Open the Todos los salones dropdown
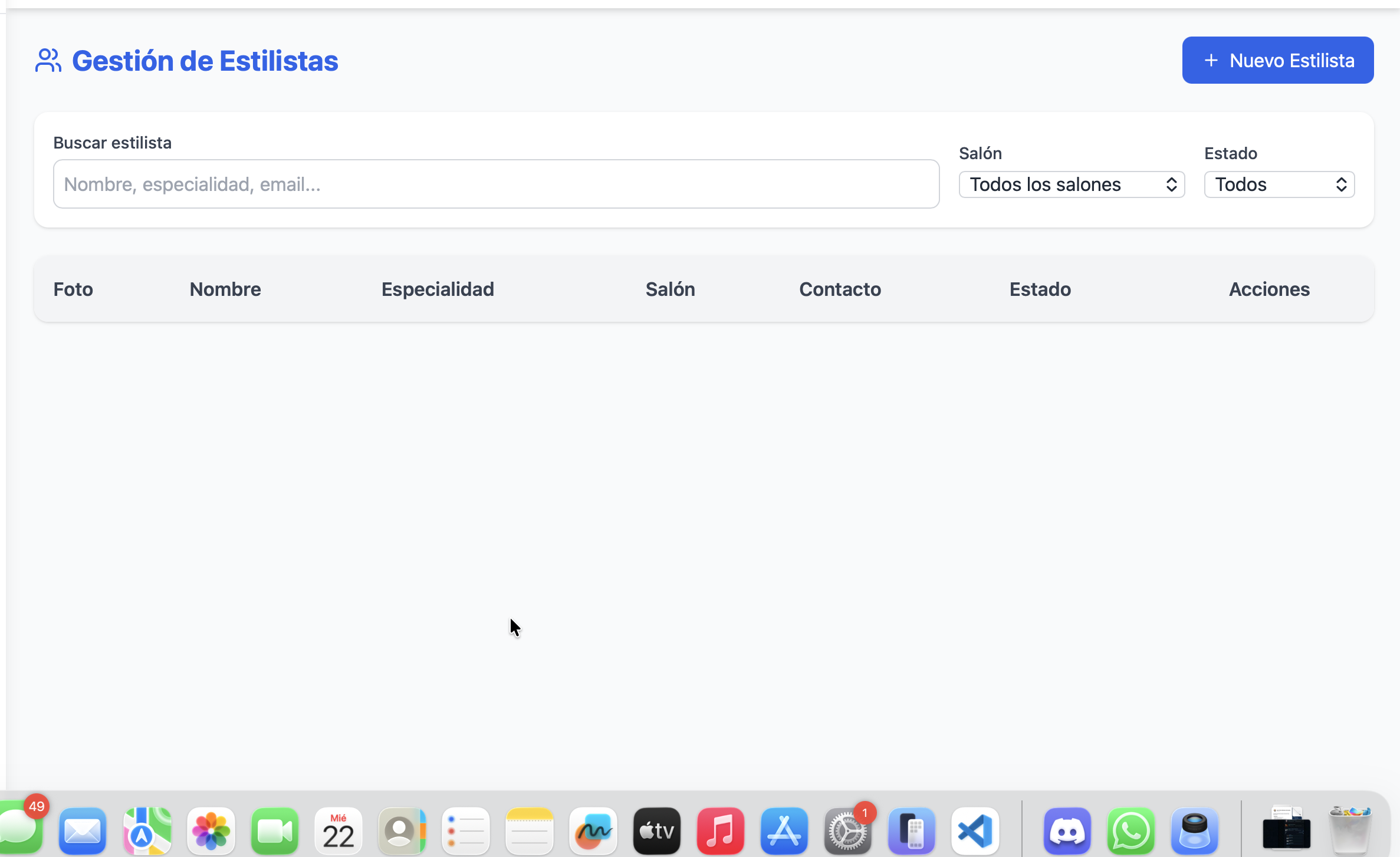The image size is (1400, 857). point(1072,184)
